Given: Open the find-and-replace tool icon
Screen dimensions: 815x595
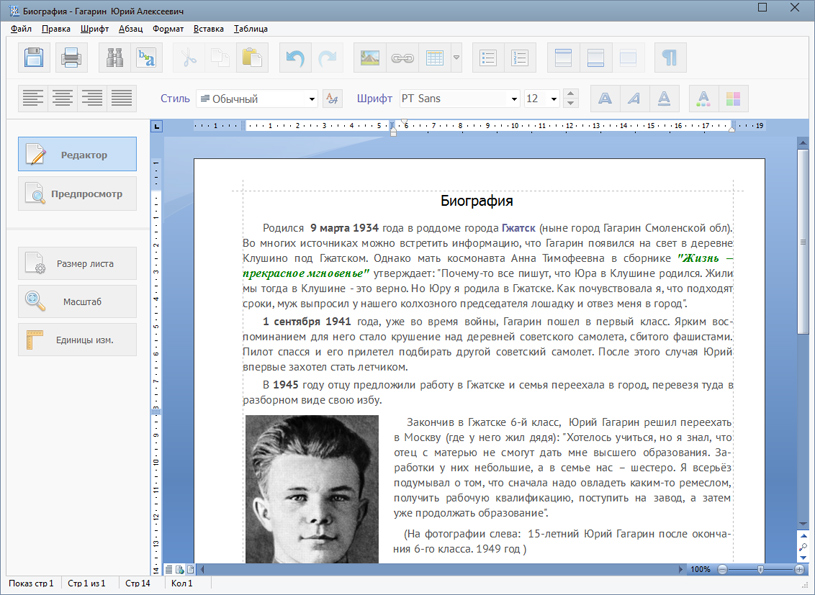Looking at the screenshot, I should 146,57.
